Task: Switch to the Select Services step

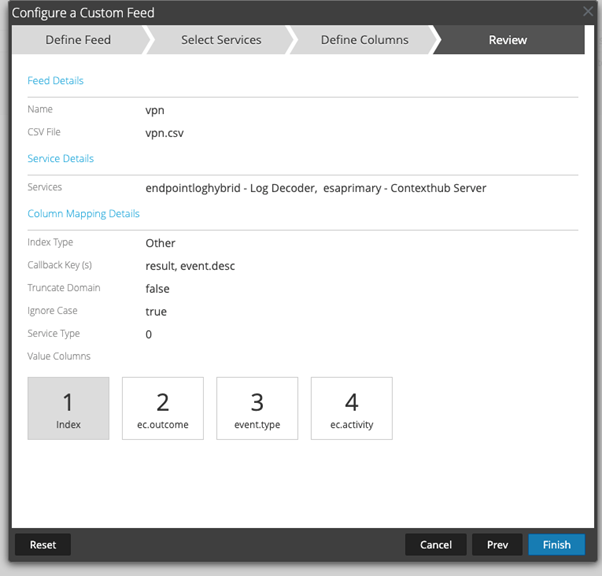Action: pos(221,40)
